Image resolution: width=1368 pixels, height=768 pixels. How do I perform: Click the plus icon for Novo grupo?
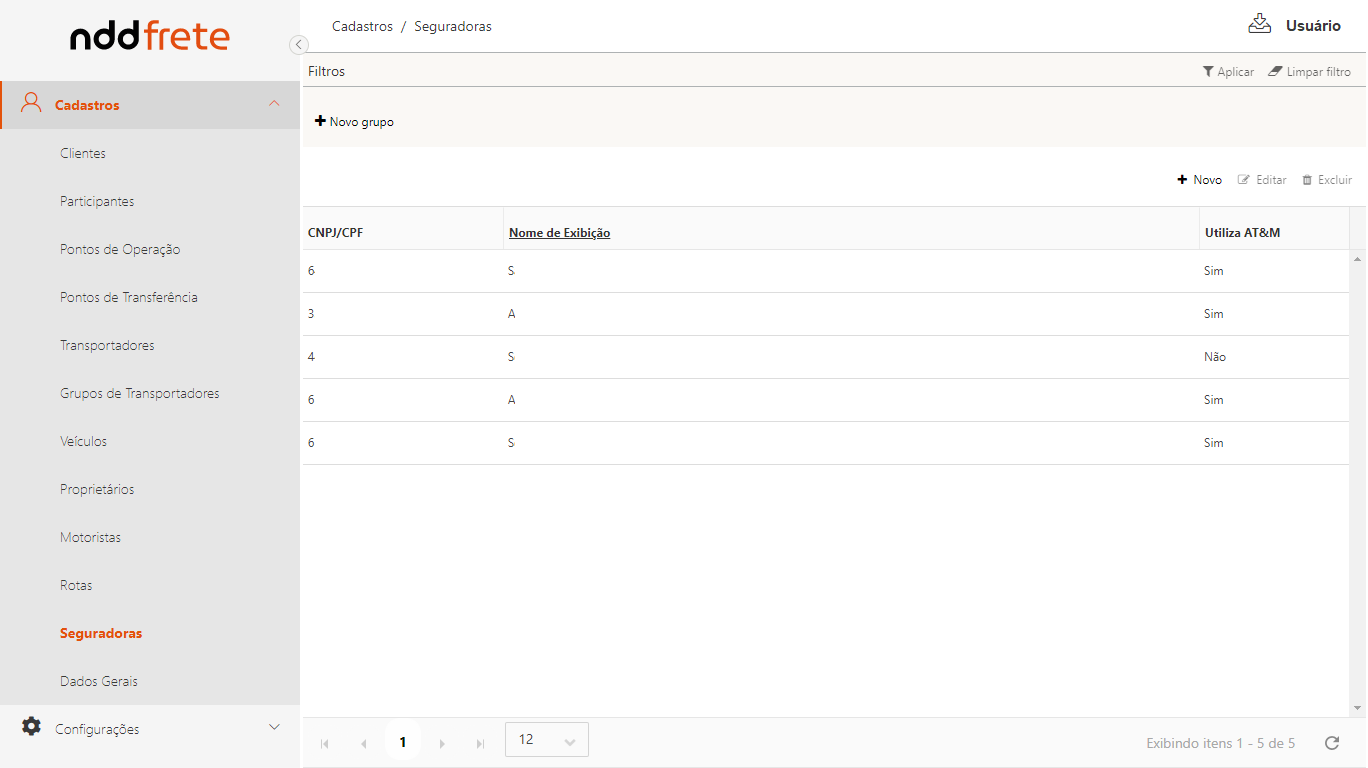pyautogui.click(x=320, y=121)
